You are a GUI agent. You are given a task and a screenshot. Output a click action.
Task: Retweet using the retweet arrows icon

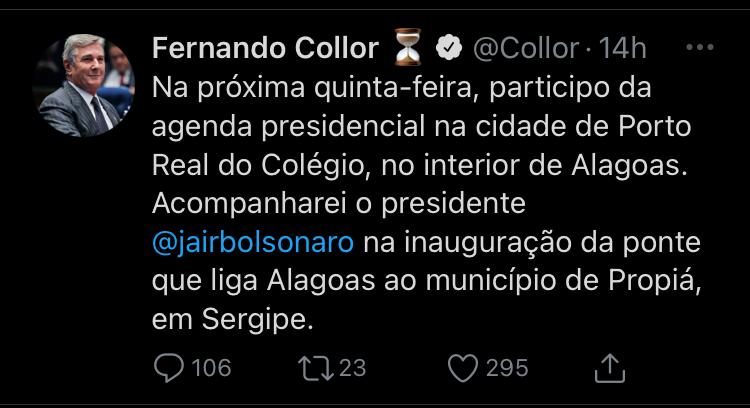[x=315, y=368]
